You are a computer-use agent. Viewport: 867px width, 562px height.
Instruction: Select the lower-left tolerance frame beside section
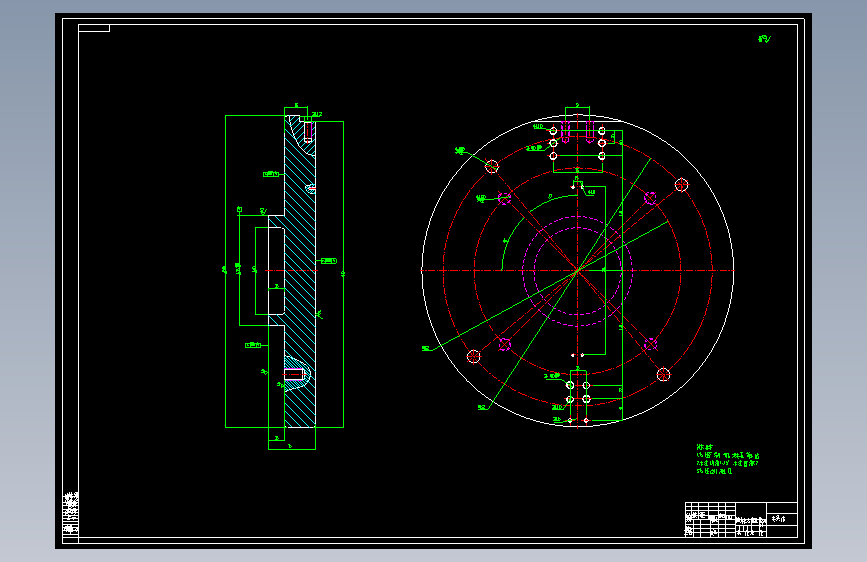[253, 345]
